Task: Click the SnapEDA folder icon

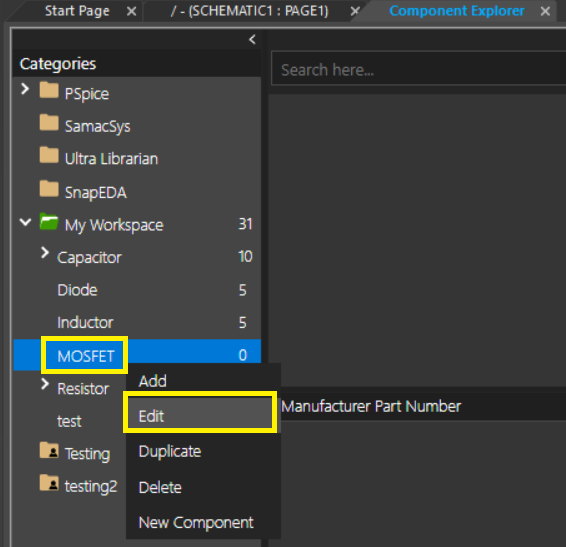Action: [49, 189]
